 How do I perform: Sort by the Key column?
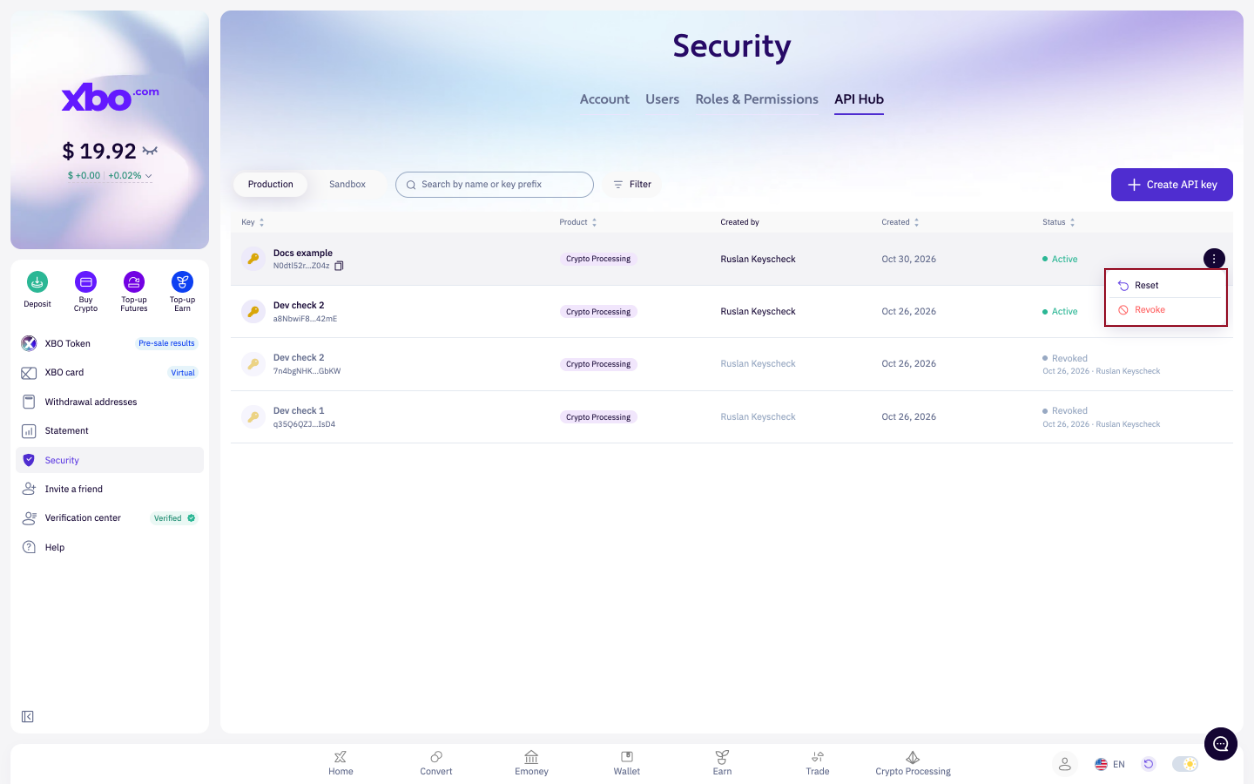[253, 222]
